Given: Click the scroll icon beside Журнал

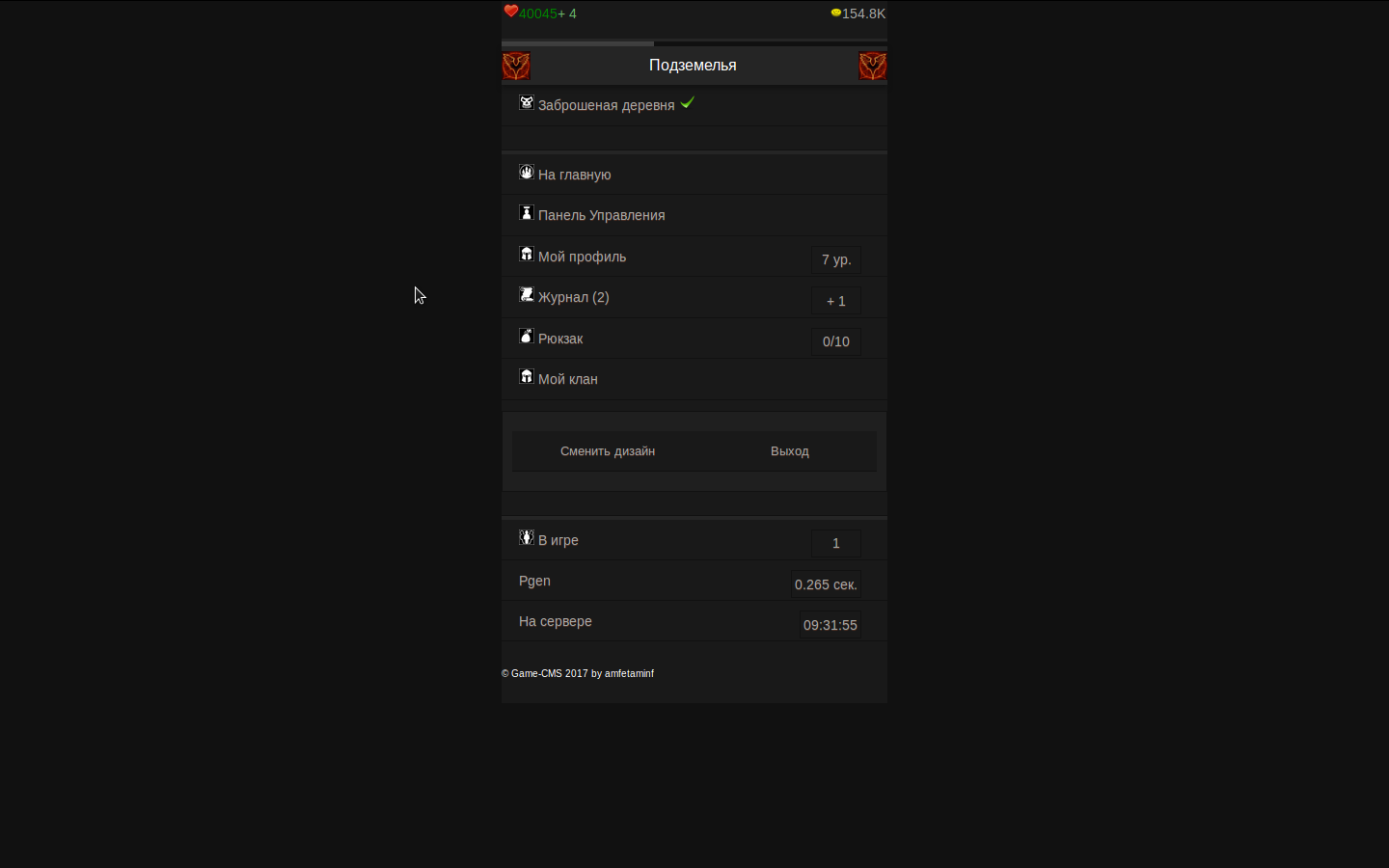Looking at the screenshot, I should (x=527, y=294).
